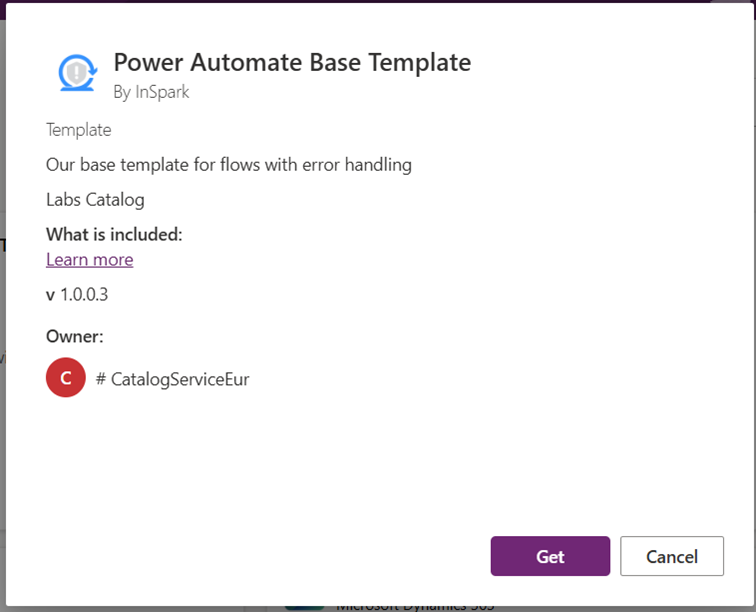Cancel the template dialog
This screenshot has width=756, height=612.
point(672,556)
